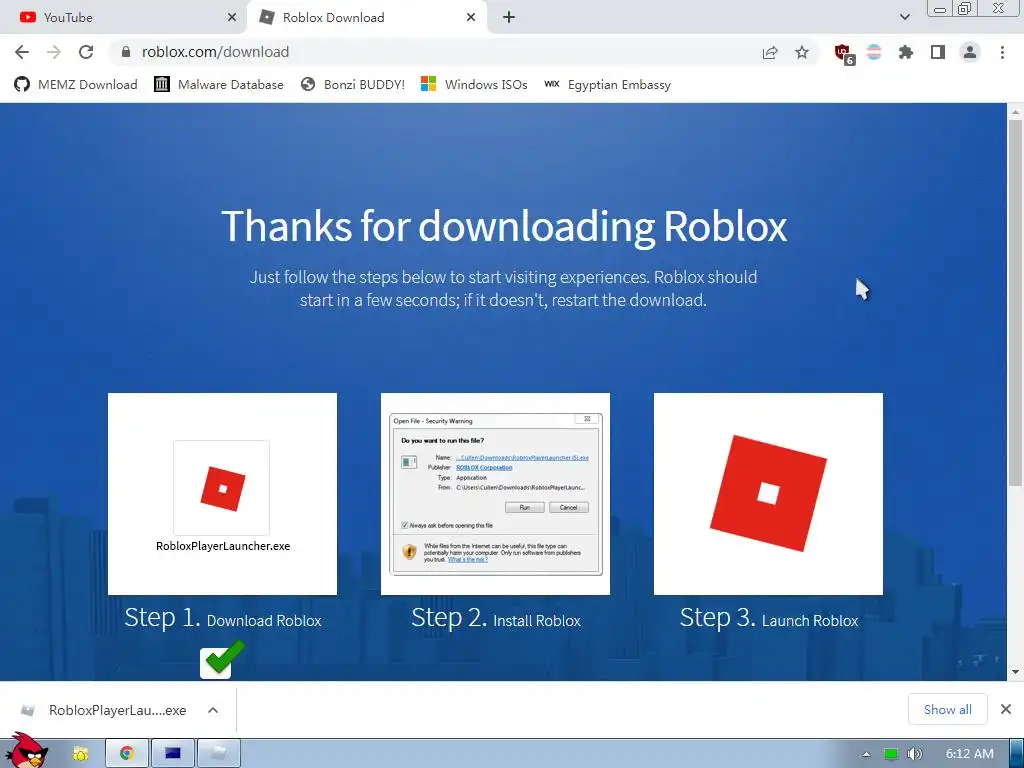This screenshot has height=768, width=1024.
Task: Open the dark window taskbar item
Action: coord(173,754)
